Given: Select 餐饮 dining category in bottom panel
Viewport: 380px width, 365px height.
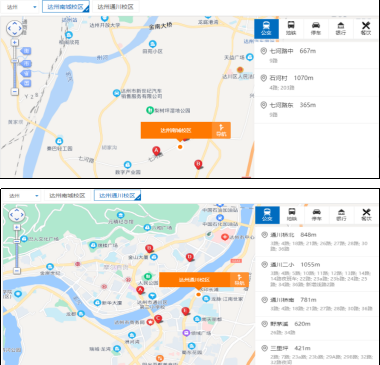Looking at the screenshot, I should [366, 215].
